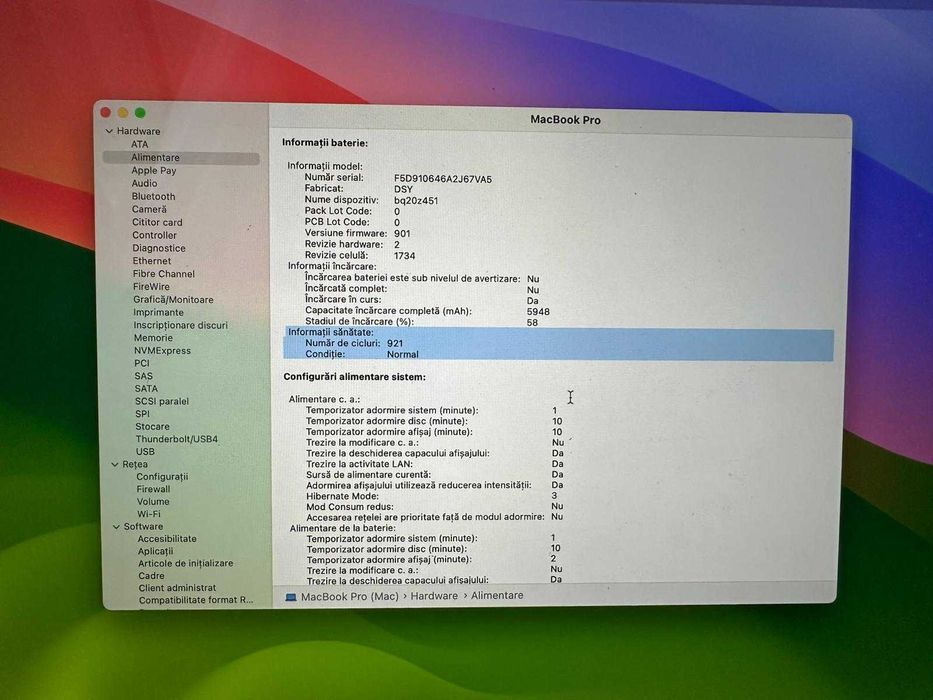Click device name bq20z451
933x700 pixels.
pos(416,201)
